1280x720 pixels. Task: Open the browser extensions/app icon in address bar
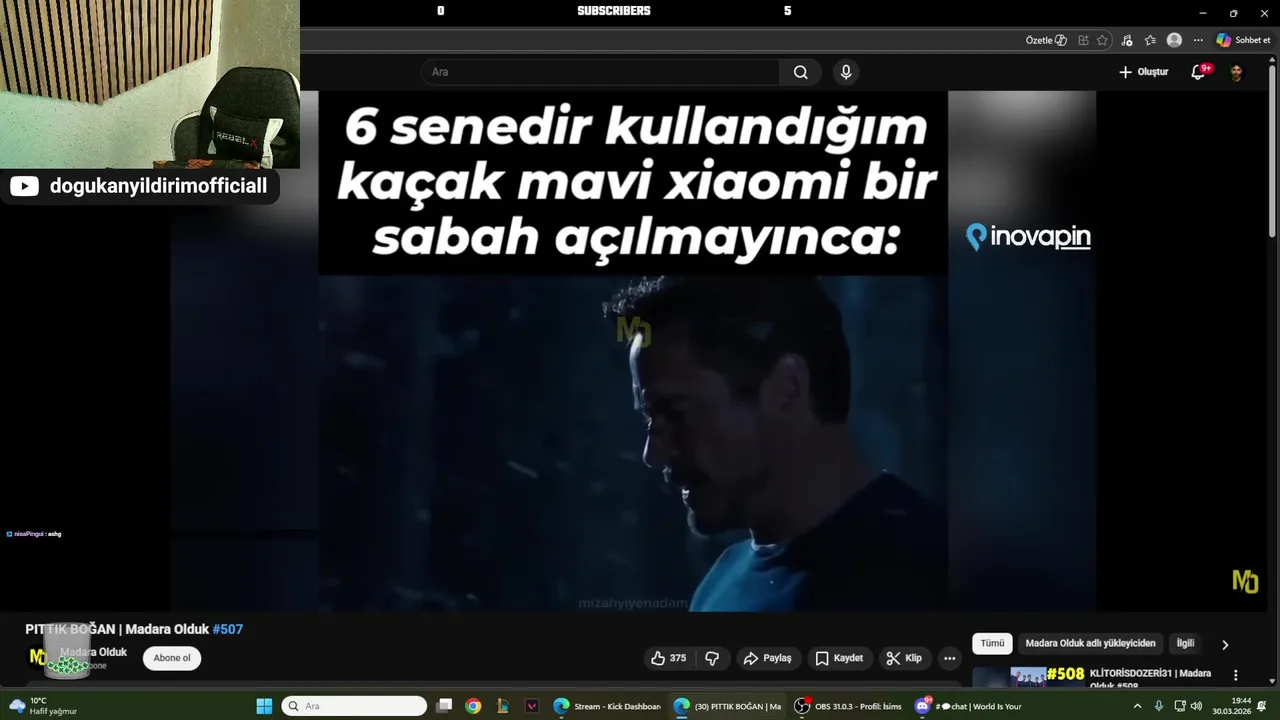click(1084, 40)
